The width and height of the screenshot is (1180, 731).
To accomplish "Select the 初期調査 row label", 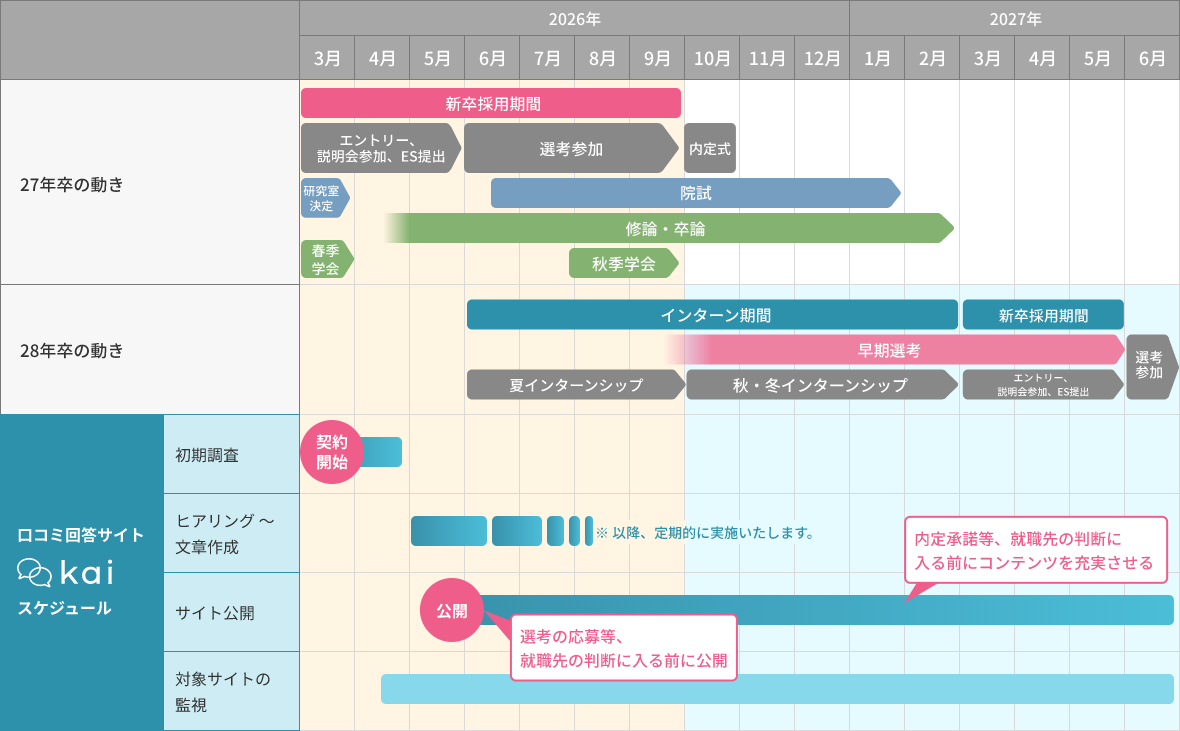I will point(207,454).
